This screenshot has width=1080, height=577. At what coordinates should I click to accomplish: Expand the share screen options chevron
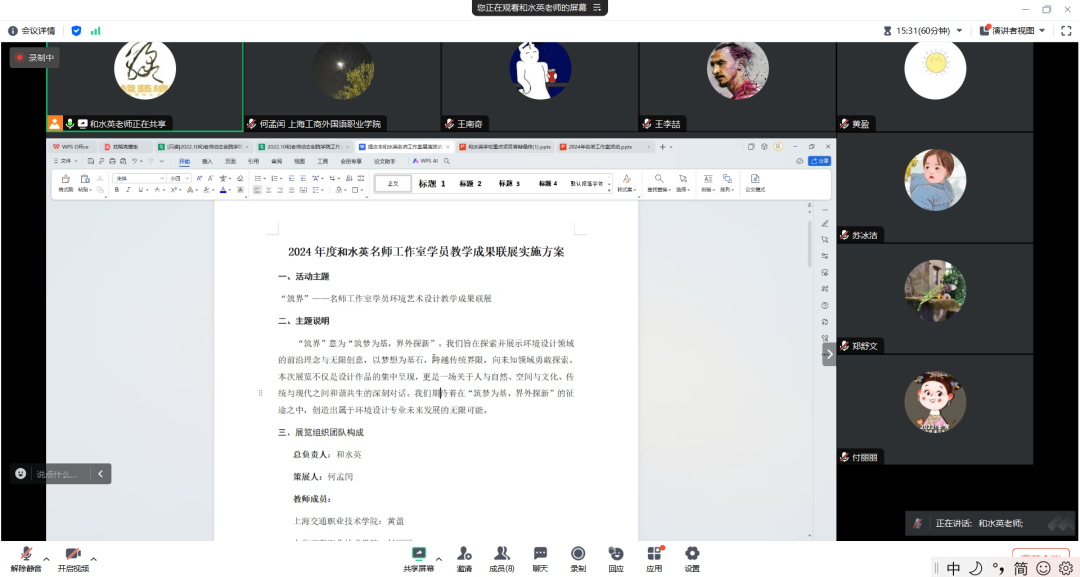pyautogui.click(x=437, y=559)
